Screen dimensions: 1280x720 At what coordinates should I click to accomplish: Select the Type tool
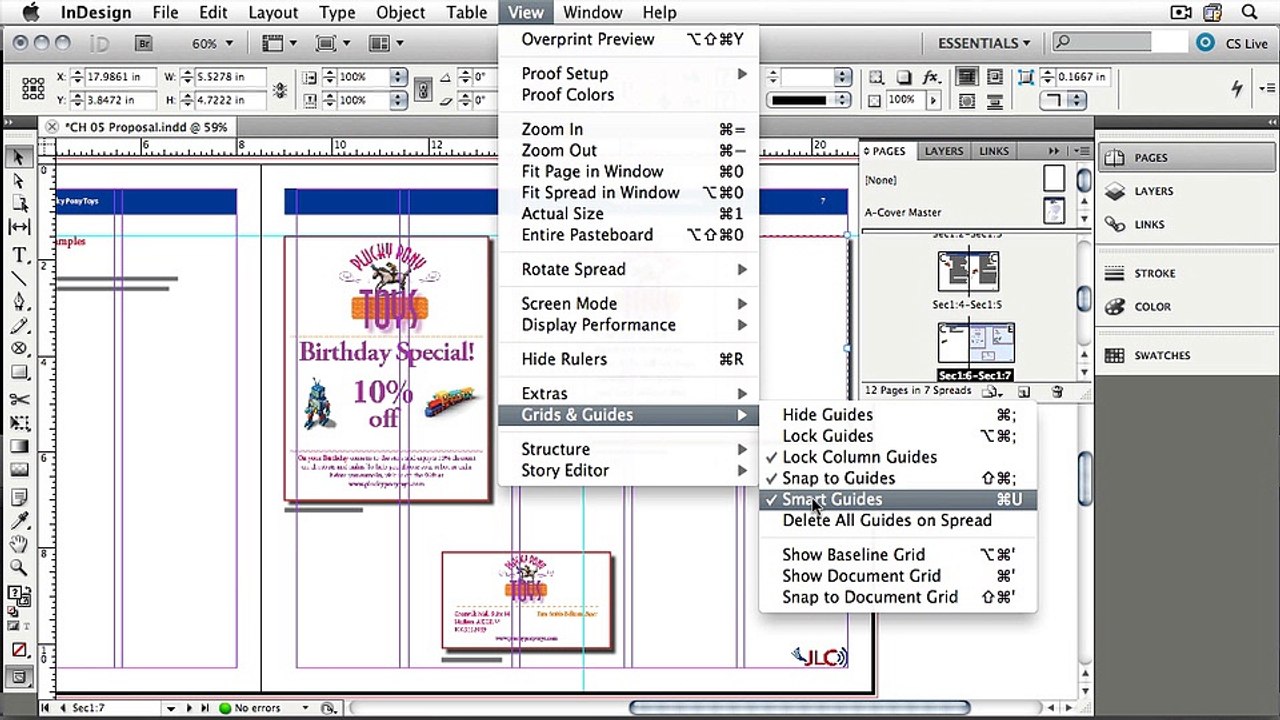pyautogui.click(x=19, y=255)
